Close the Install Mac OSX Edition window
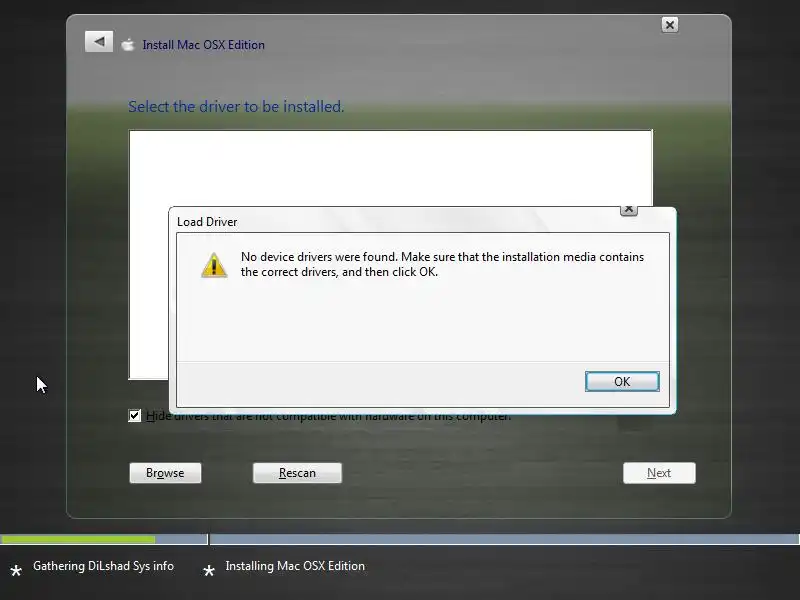 coord(670,25)
